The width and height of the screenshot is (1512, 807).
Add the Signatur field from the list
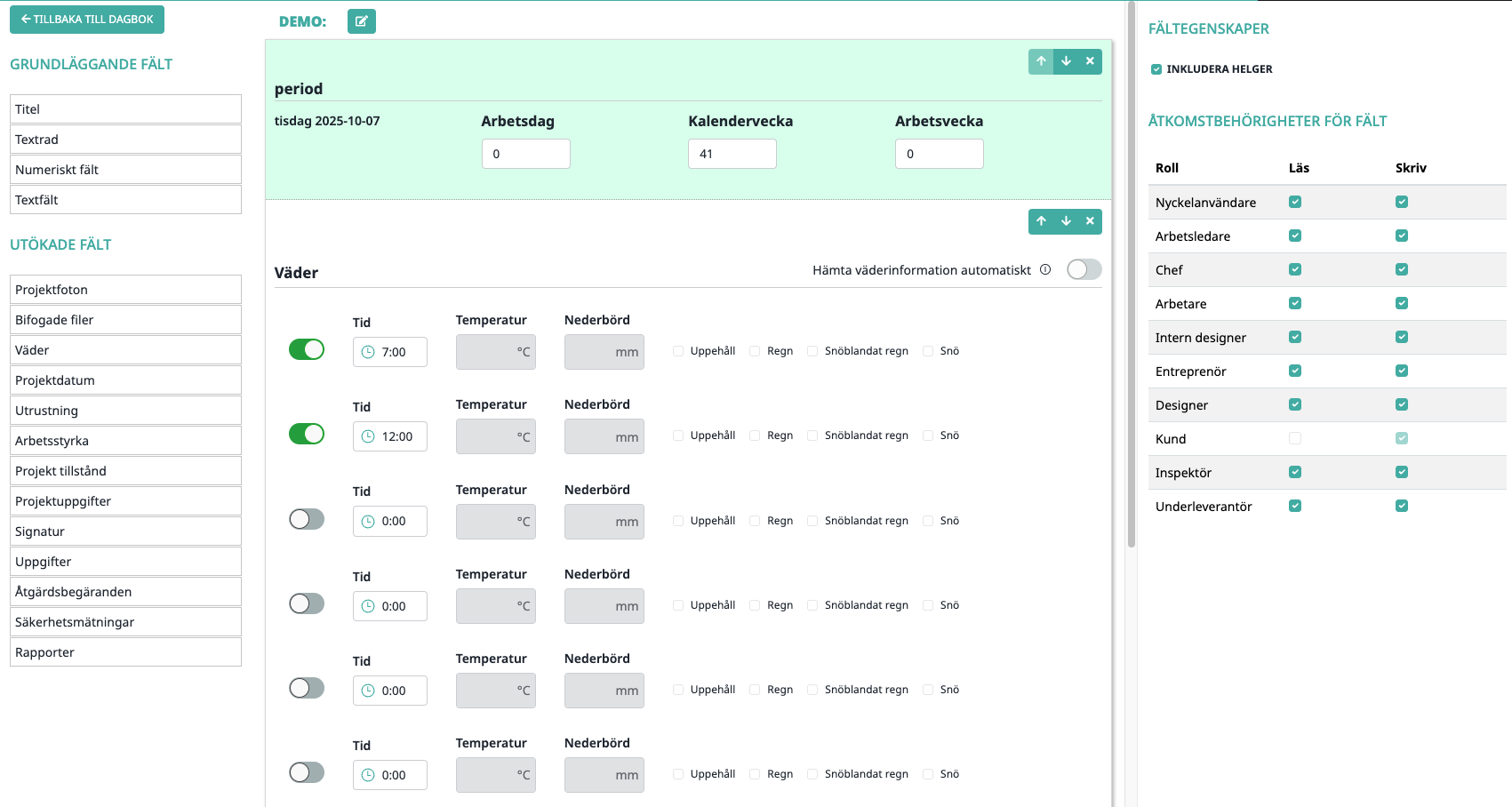click(x=125, y=531)
